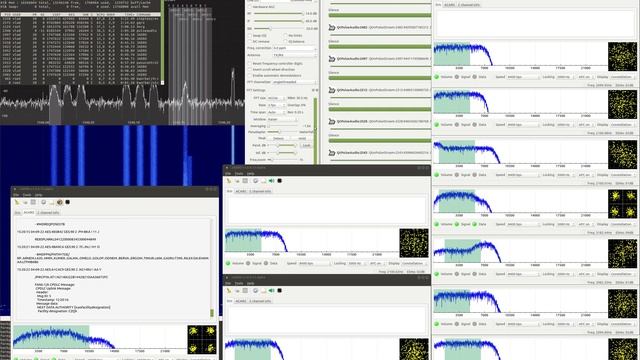The height and width of the screenshot is (360, 640).
Task: Click the grid icon in the lower-middle JAERO window toolbar
Action: pyautogui.click(x=245, y=291)
